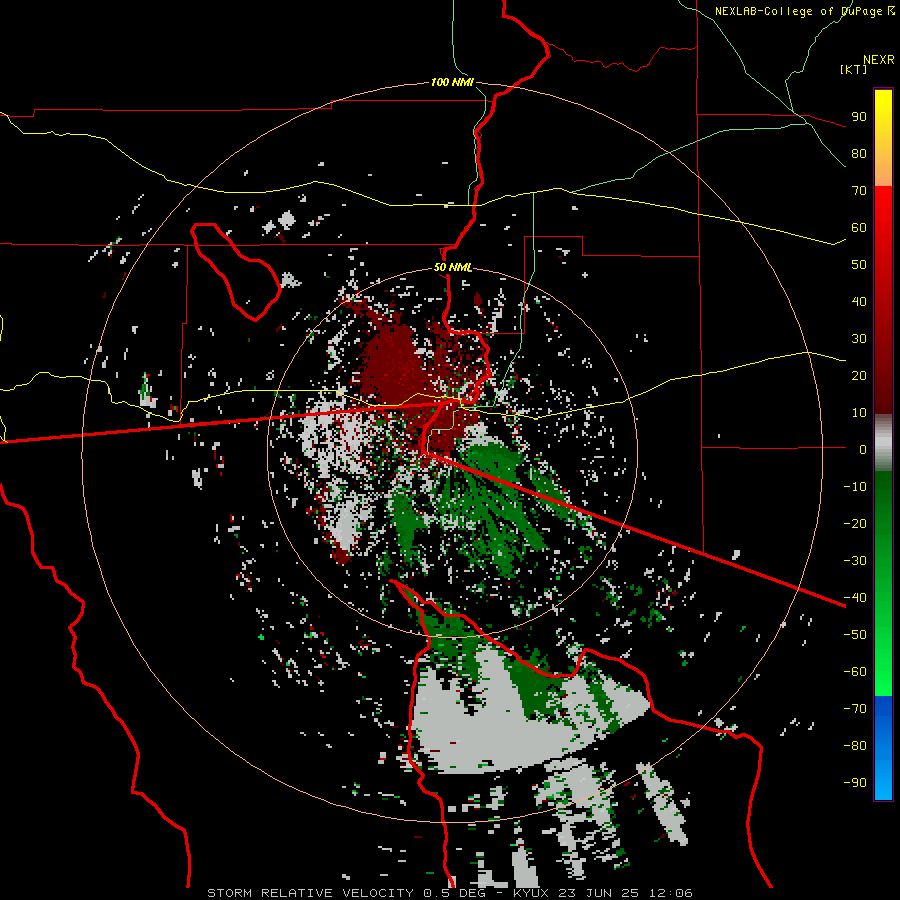Image resolution: width=900 pixels, height=900 pixels.
Task: Pick the blue bottom segment of color bar
Action: point(883,748)
